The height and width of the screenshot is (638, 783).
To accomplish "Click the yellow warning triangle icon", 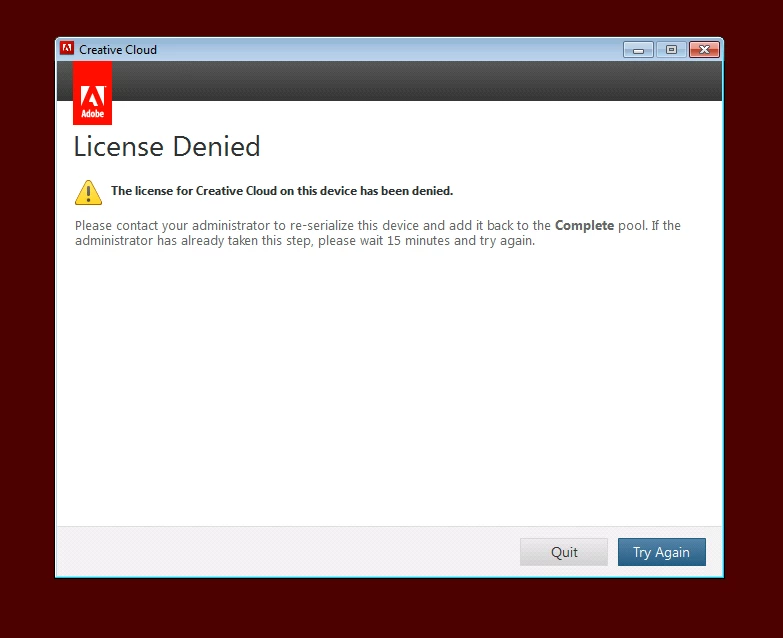I will coord(88,193).
